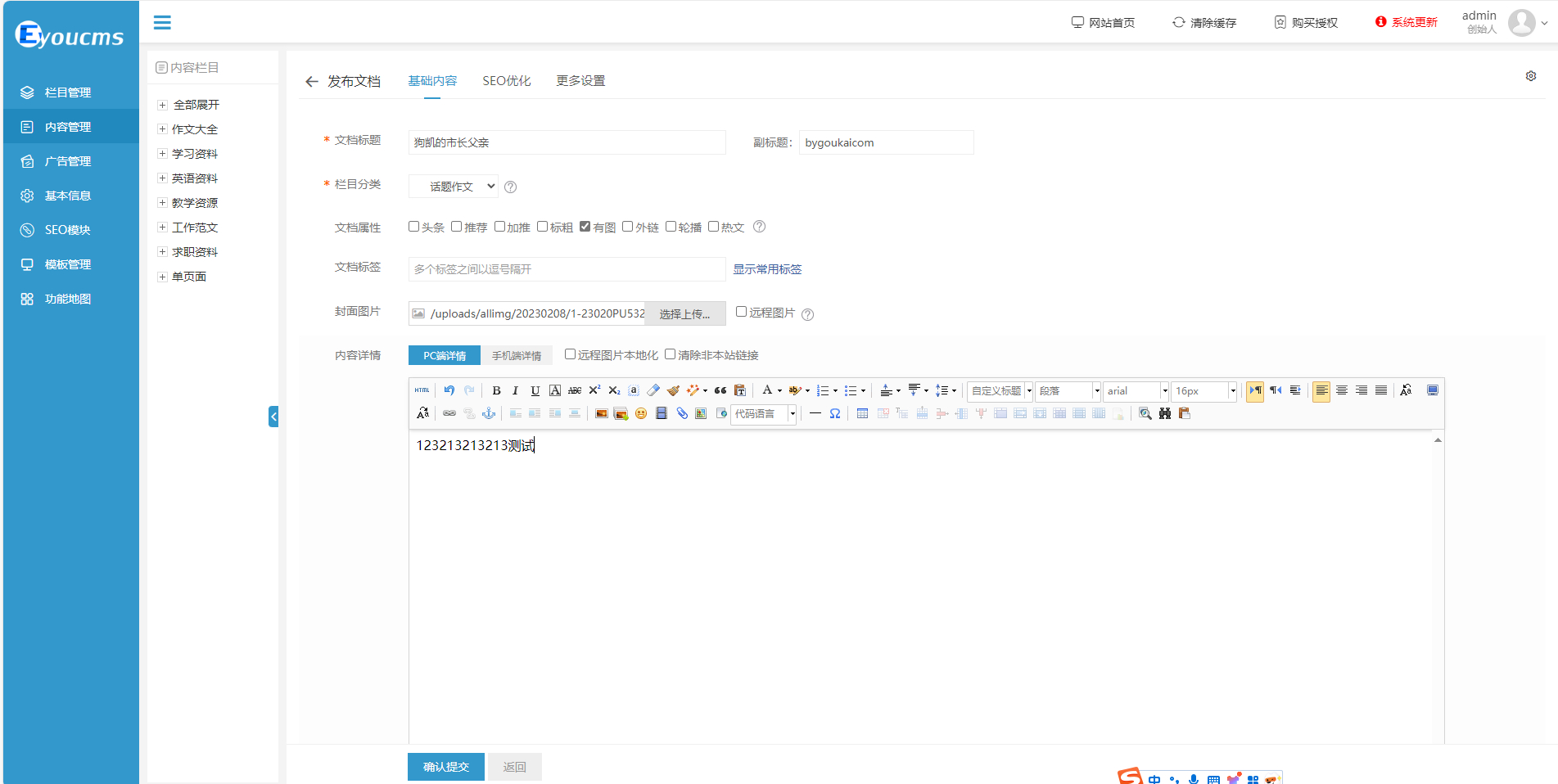Image resolution: width=1558 pixels, height=784 pixels.
Task: Tick the 远程图片本地化 checkbox
Action: click(x=571, y=354)
